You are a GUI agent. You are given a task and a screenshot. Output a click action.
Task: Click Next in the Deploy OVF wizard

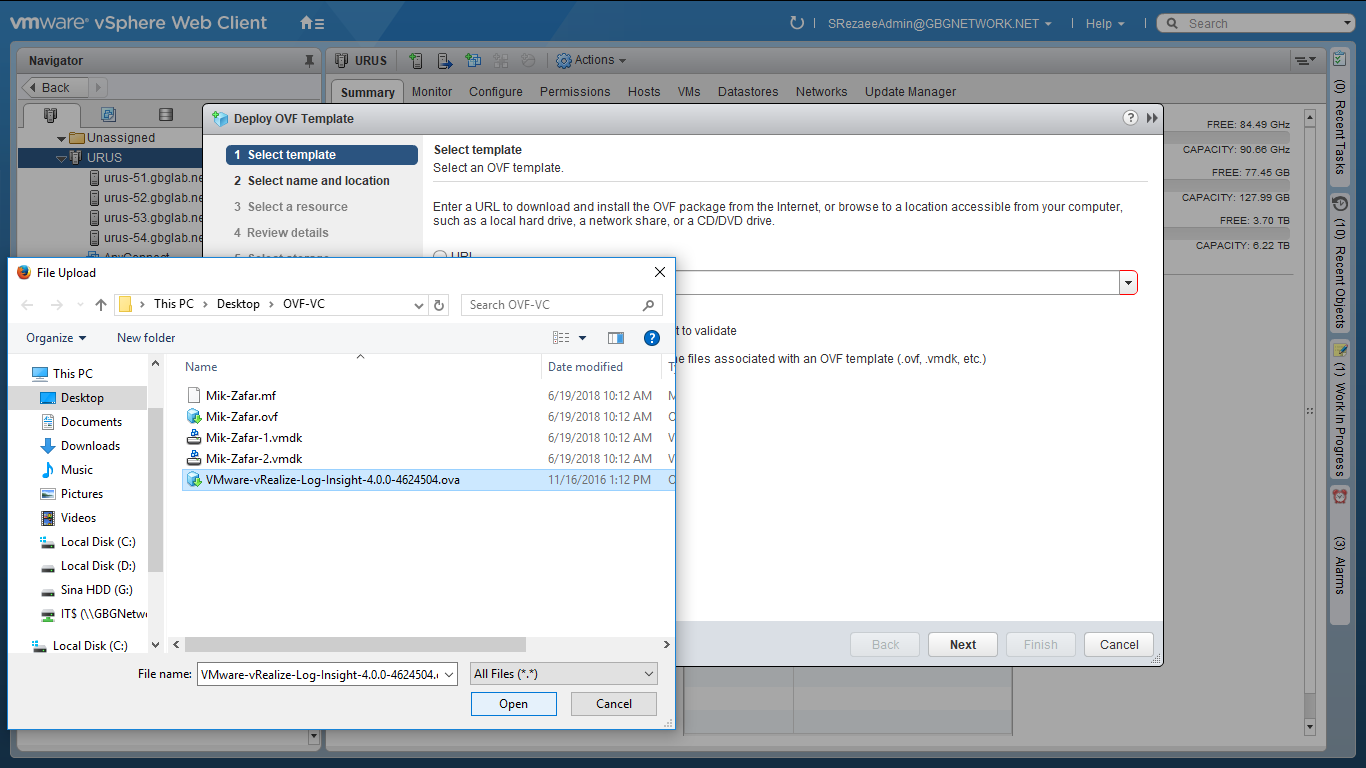click(x=962, y=645)
